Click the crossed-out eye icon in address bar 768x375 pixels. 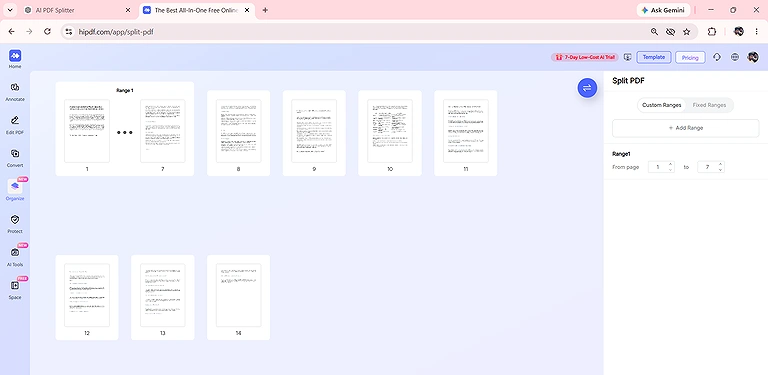point(671,31)
